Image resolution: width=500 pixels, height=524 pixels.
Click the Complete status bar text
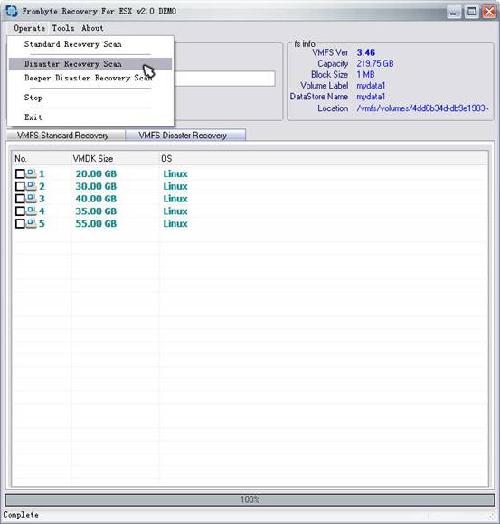pos(21,515)
